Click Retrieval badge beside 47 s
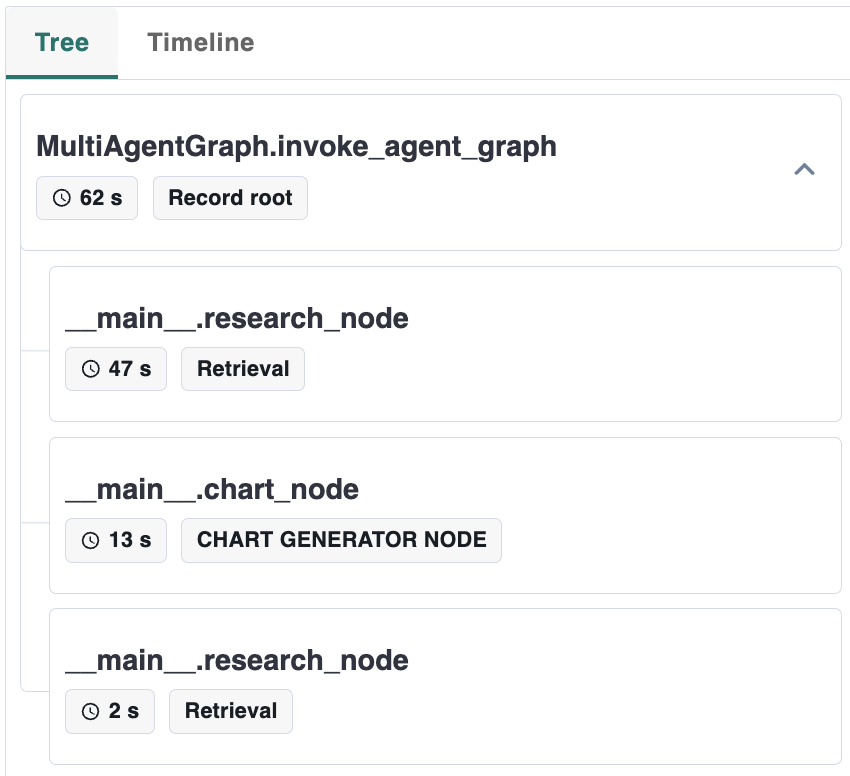The width and height of the screenshot is (850, 776). click(x=243, y=369)
